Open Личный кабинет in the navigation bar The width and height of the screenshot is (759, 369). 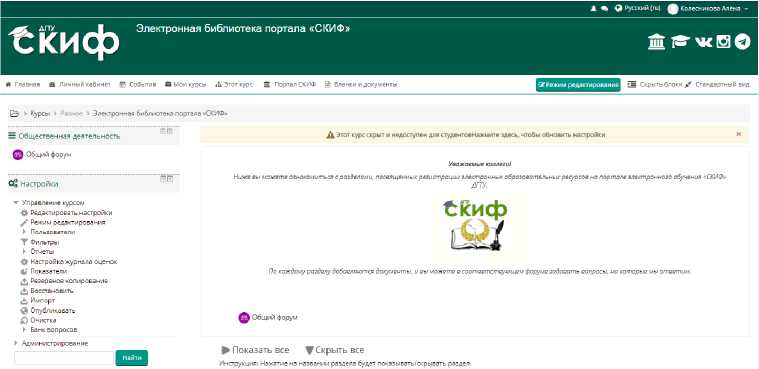80,84
